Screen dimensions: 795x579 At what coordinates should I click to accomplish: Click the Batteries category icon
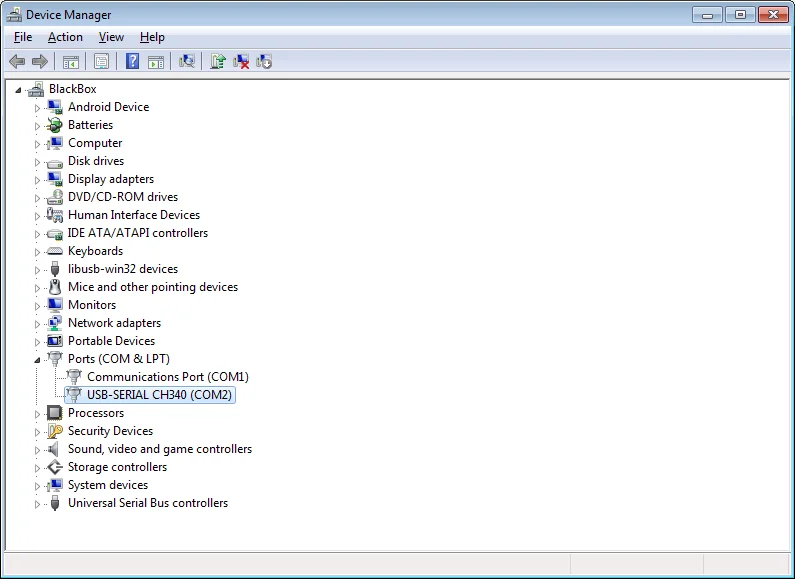(x=55, y=125)
